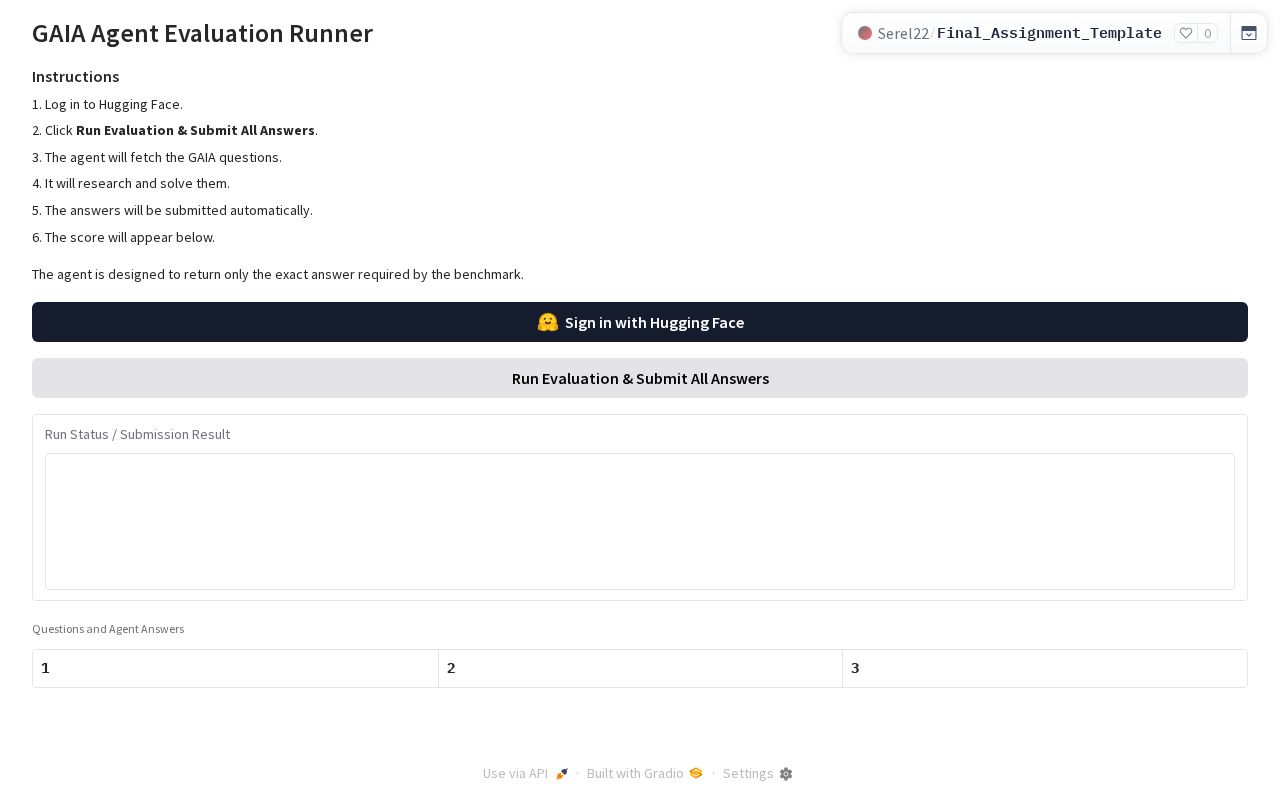The image size is (1280, 800).
Task: Click step '5. The answers will be submitted automatically.'
Action: click(x=172, y=210)
